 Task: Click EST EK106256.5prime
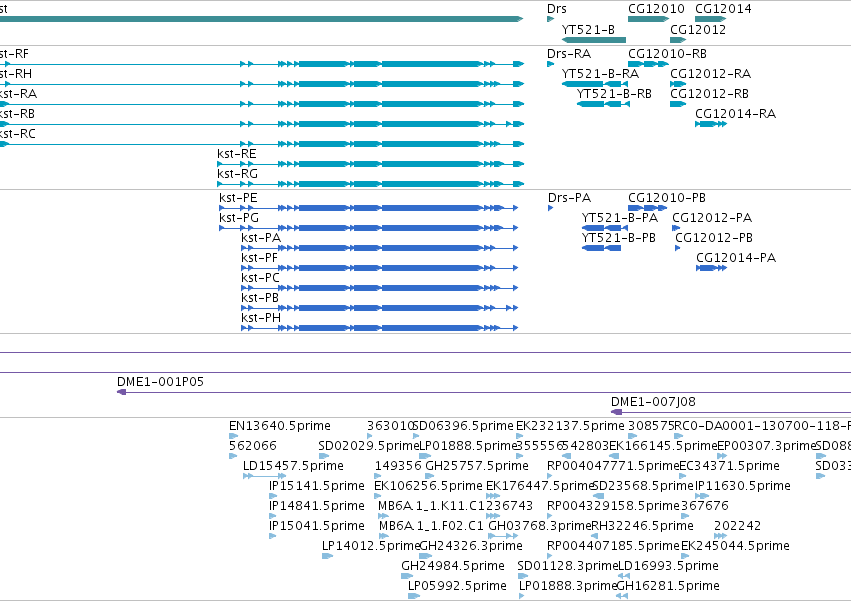point(378,496)
